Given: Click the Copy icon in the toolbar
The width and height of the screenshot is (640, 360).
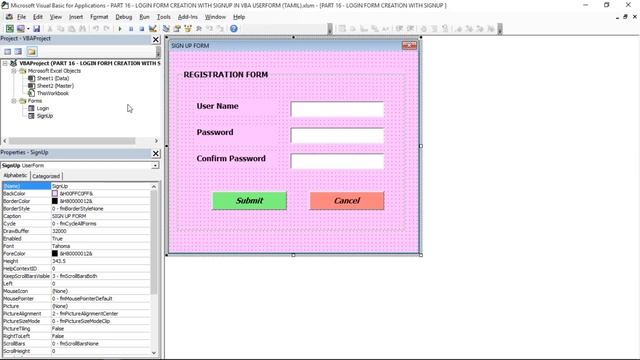Looking at the screenshot, I should [x=60, y=29].
